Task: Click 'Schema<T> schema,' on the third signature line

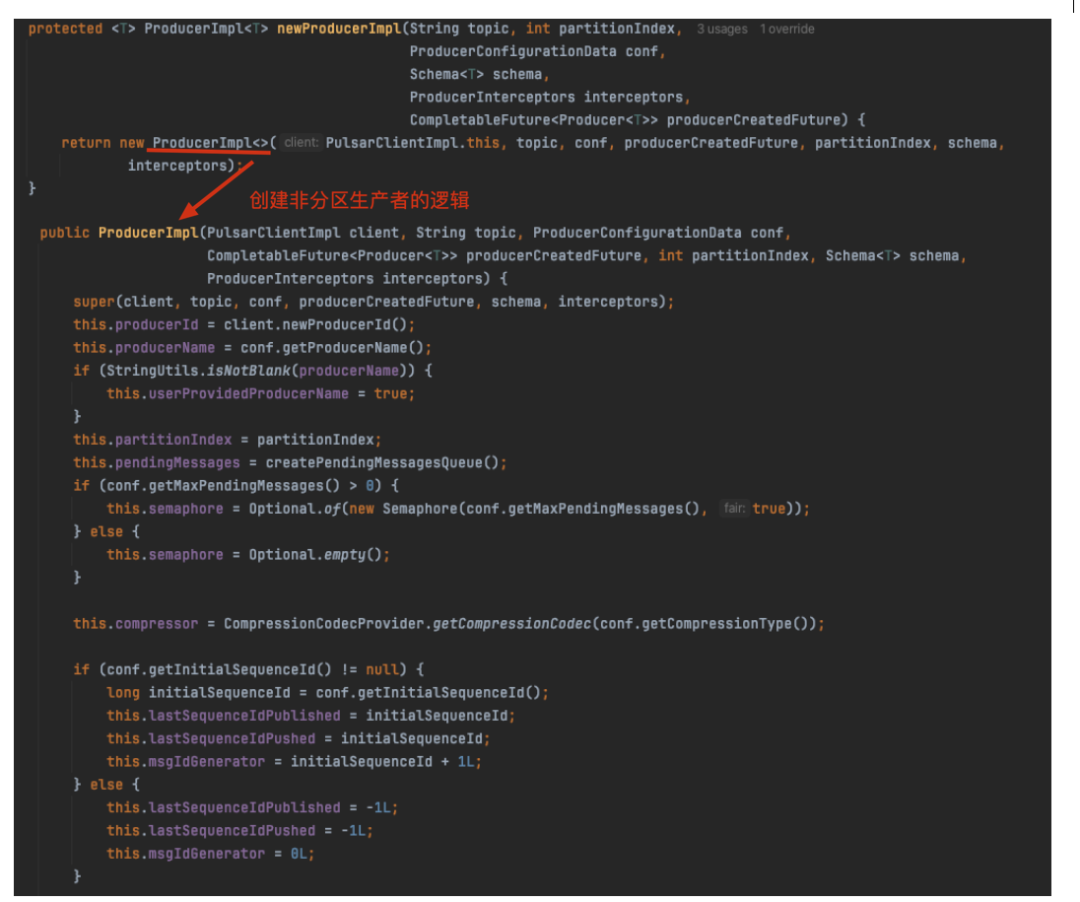Action: point(479,74)
